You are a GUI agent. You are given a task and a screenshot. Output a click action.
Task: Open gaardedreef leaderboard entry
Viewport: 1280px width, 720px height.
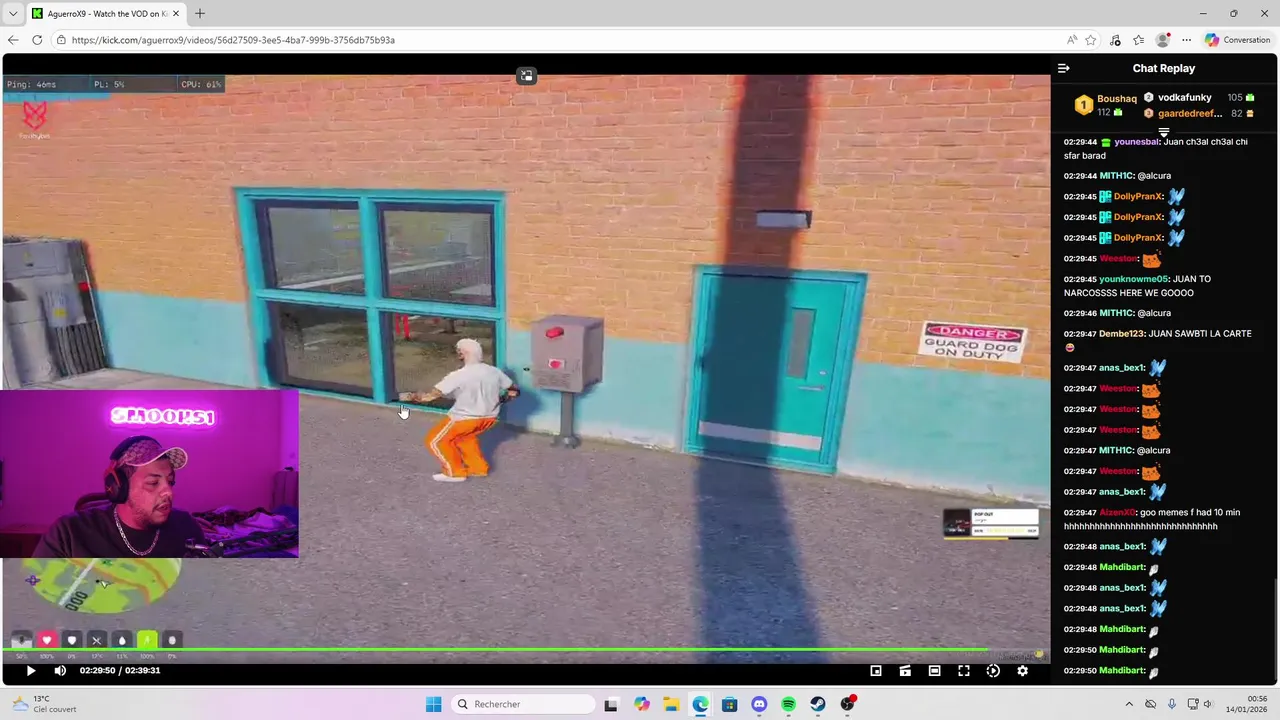[x=1190, y=114]
